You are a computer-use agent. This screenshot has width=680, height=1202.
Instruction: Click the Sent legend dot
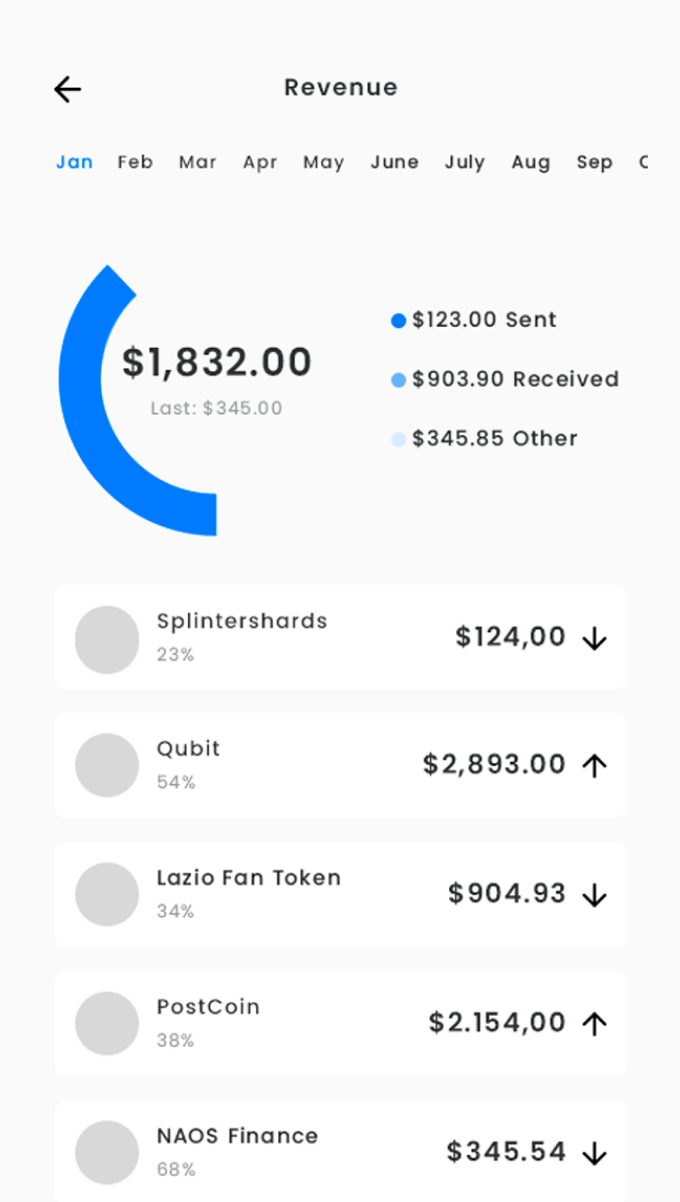[x=398, y=321]
